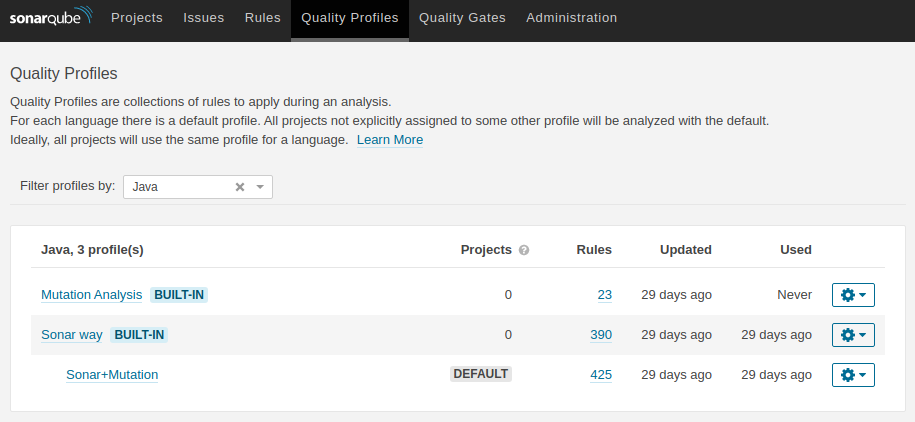Open gear menu for Sonar way profile
The width and height of the screenshot is (915, 422).
pos(853,335)
